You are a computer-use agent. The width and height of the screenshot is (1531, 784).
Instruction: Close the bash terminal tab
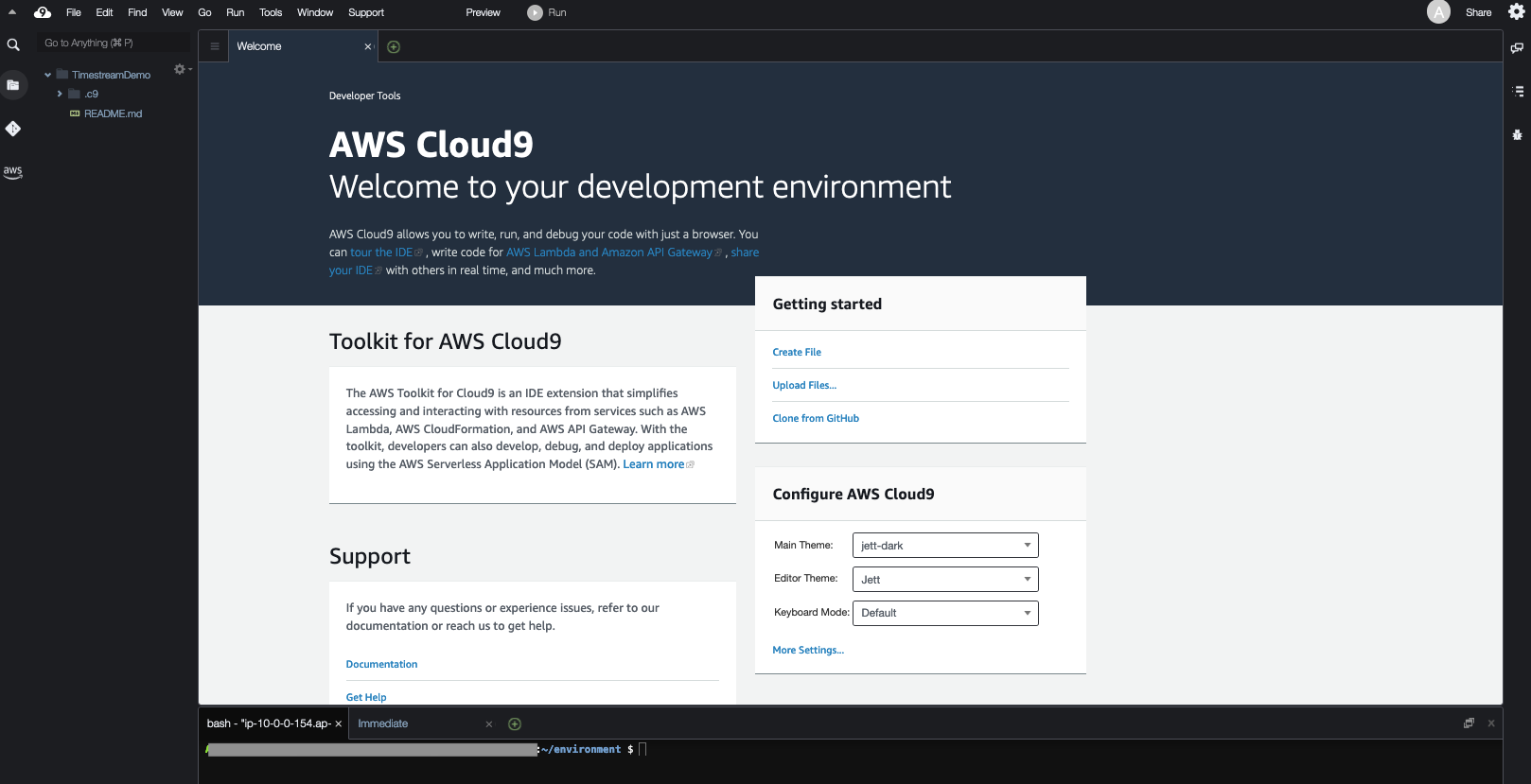(339, 724)
